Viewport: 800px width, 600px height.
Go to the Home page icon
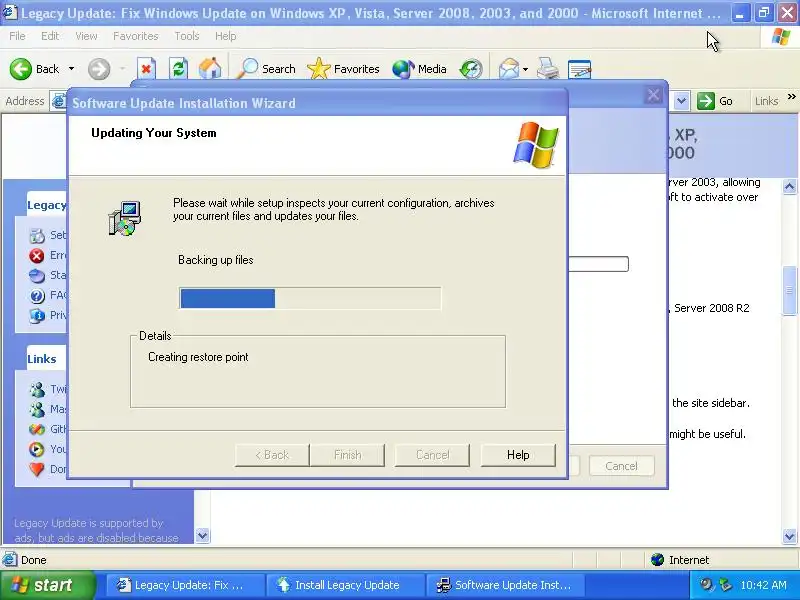[210, 69]
